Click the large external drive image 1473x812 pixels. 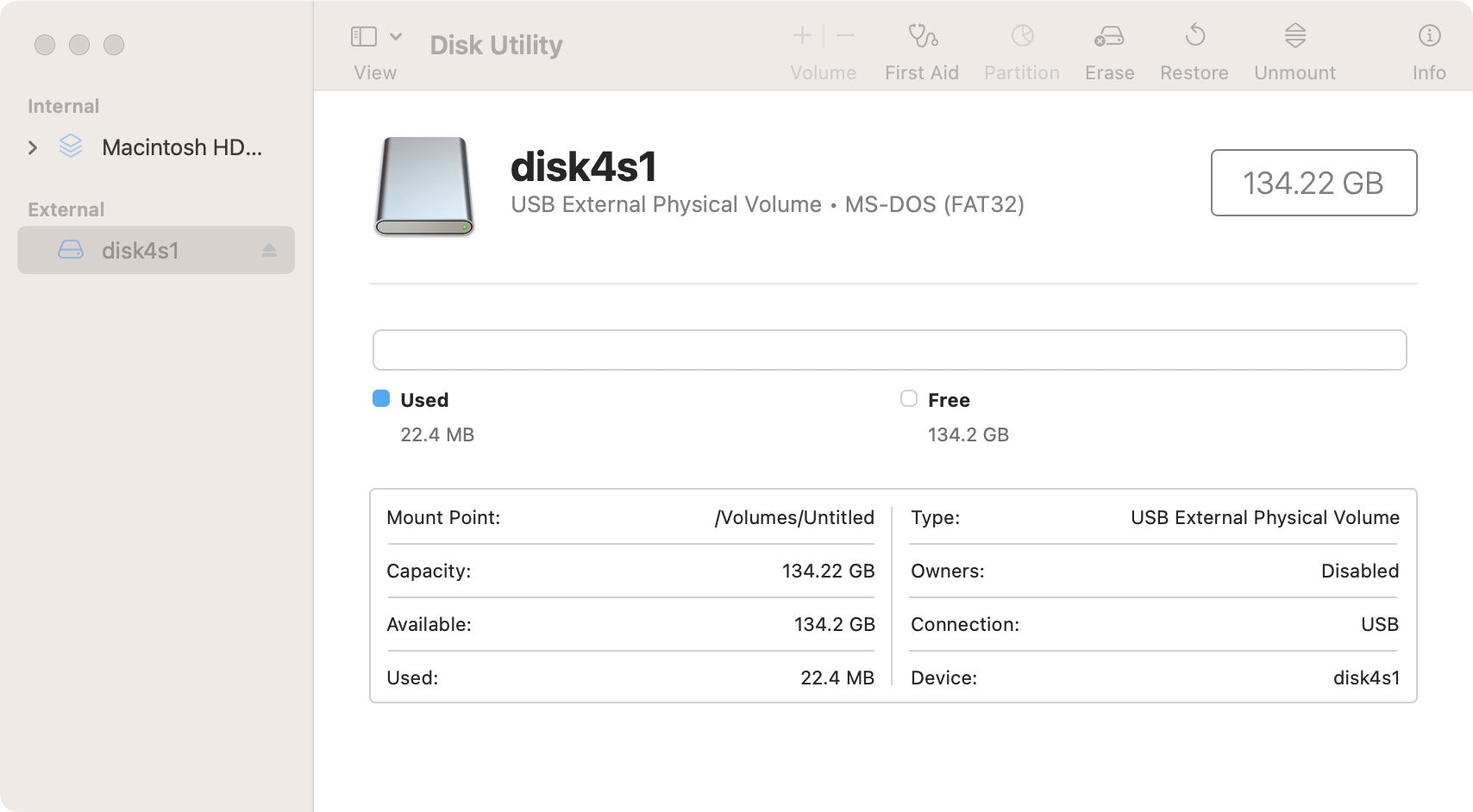(x=424, y=186)
